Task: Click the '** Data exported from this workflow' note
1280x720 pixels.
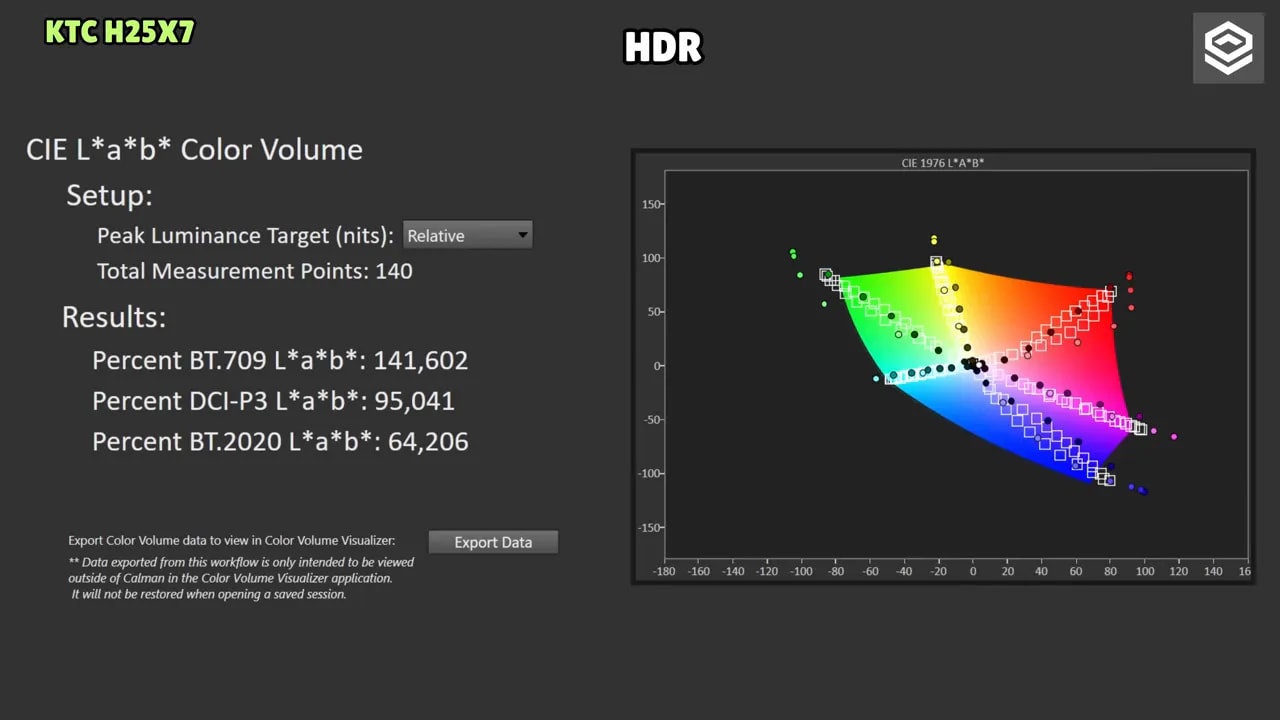Action: [241, 578]
